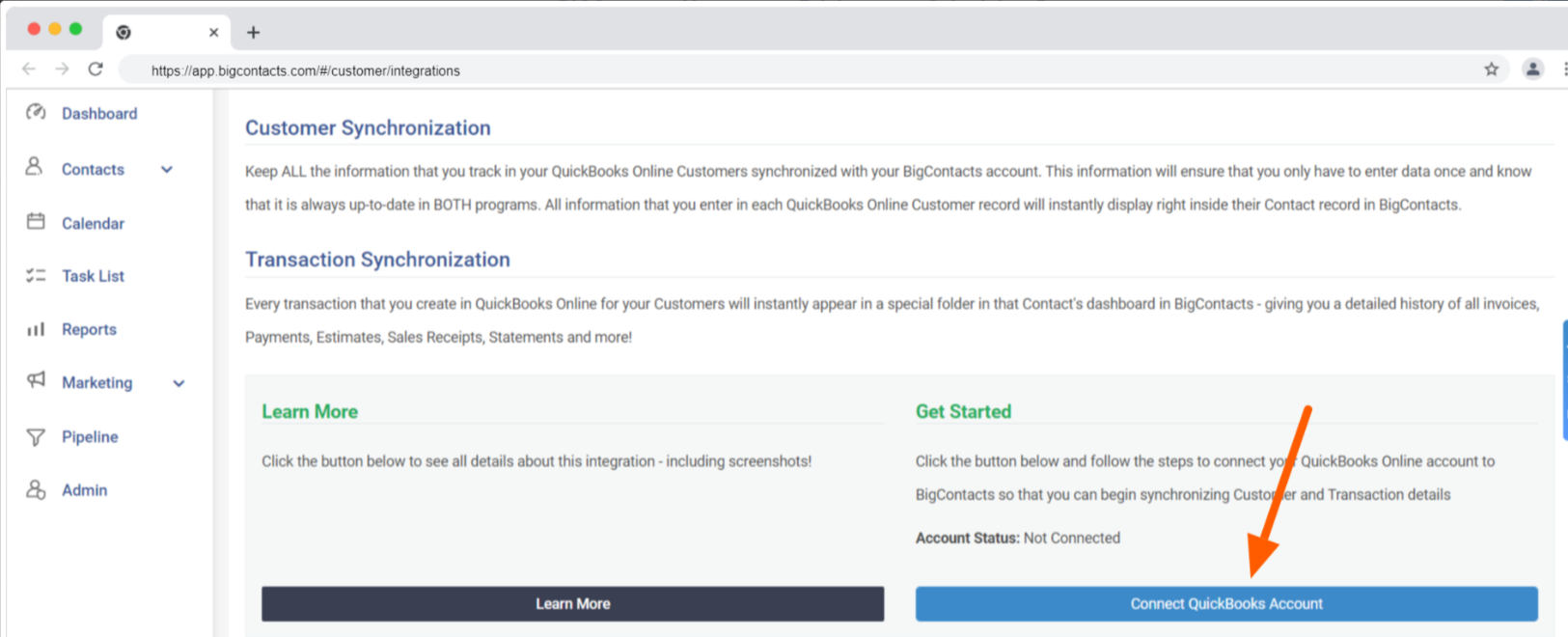Open the Dashboard gauge icon

[x=36, y=112]
